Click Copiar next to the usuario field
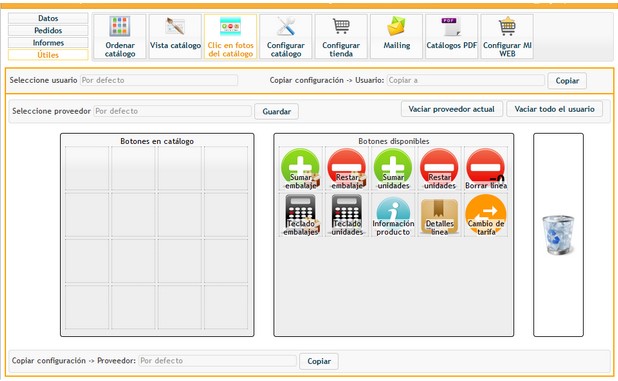 [567, 81]
